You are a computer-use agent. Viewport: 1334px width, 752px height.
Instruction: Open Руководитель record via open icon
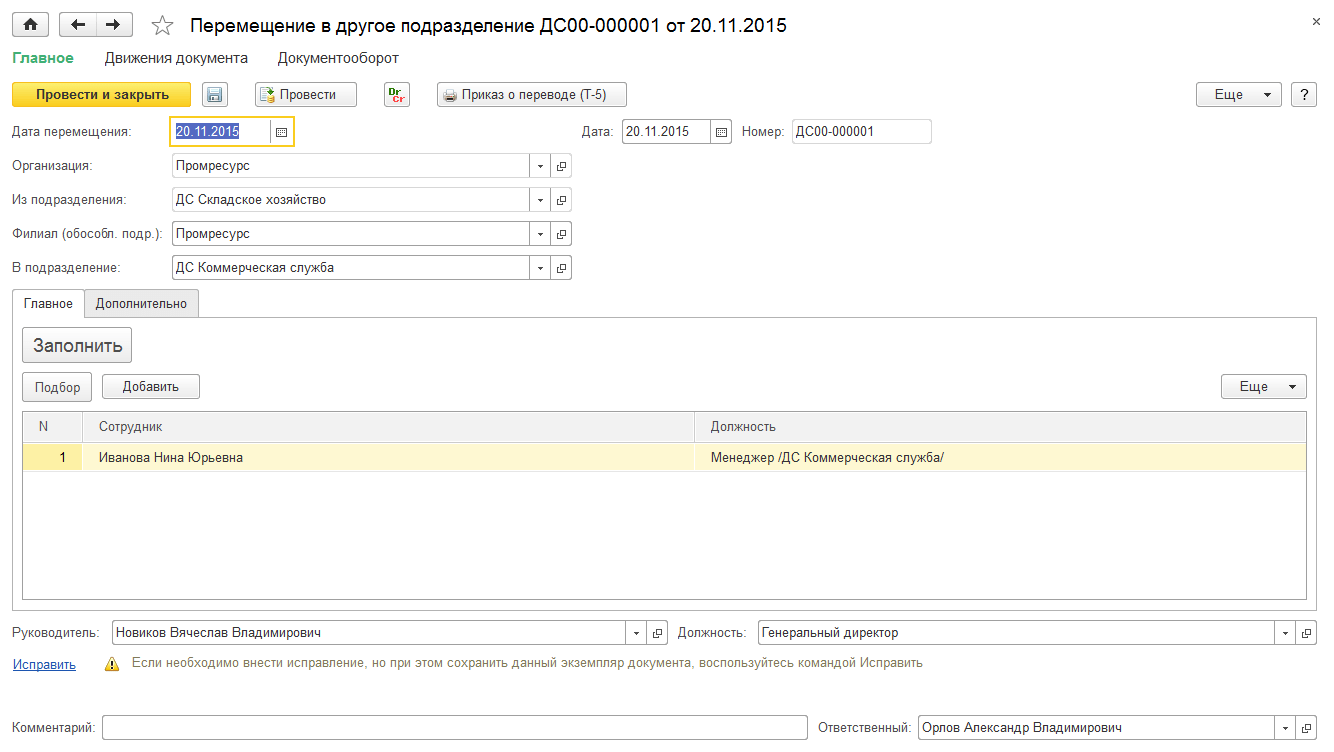coord(657,633)
